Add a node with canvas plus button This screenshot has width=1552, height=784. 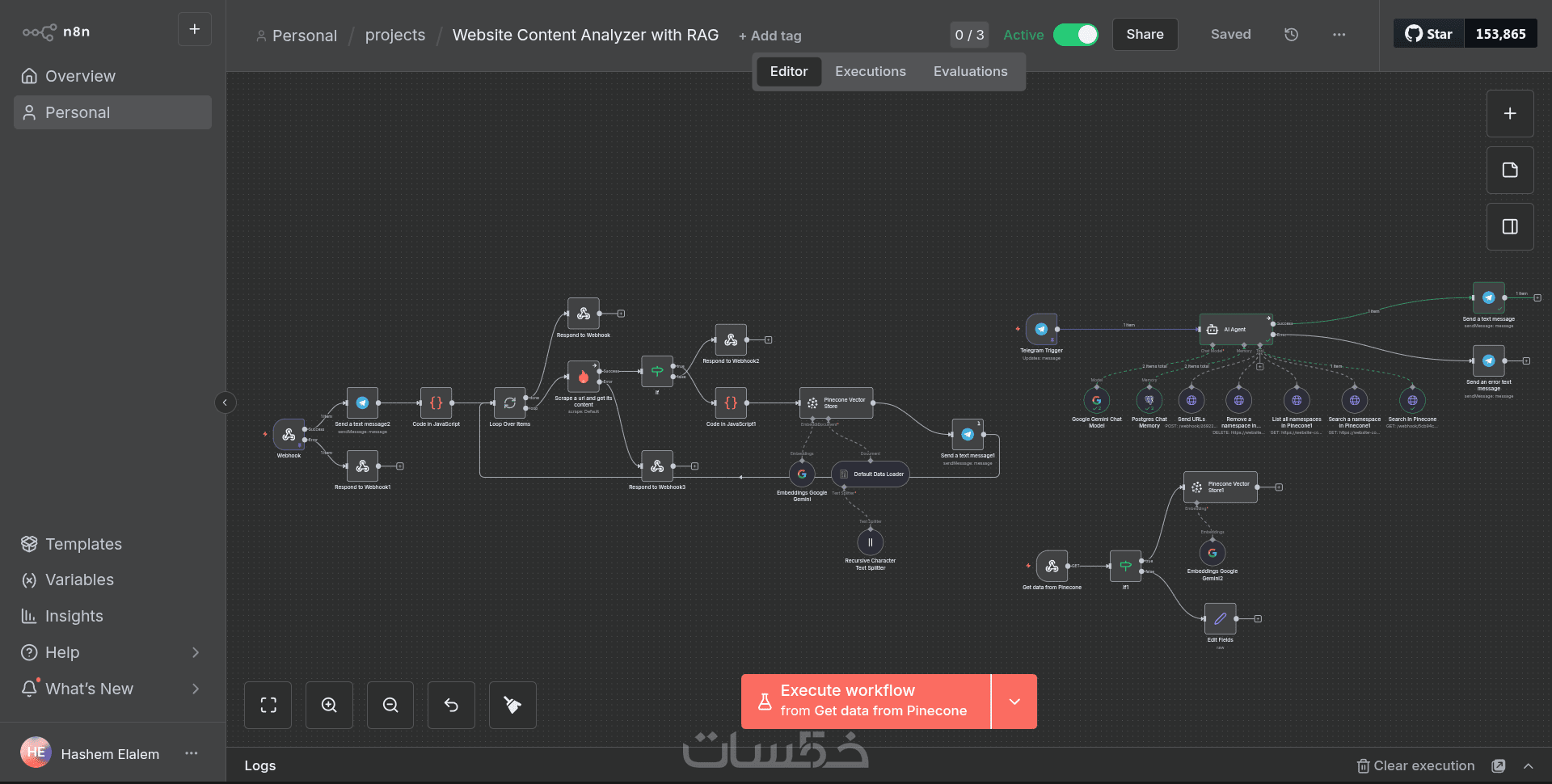click(1510, 114)
